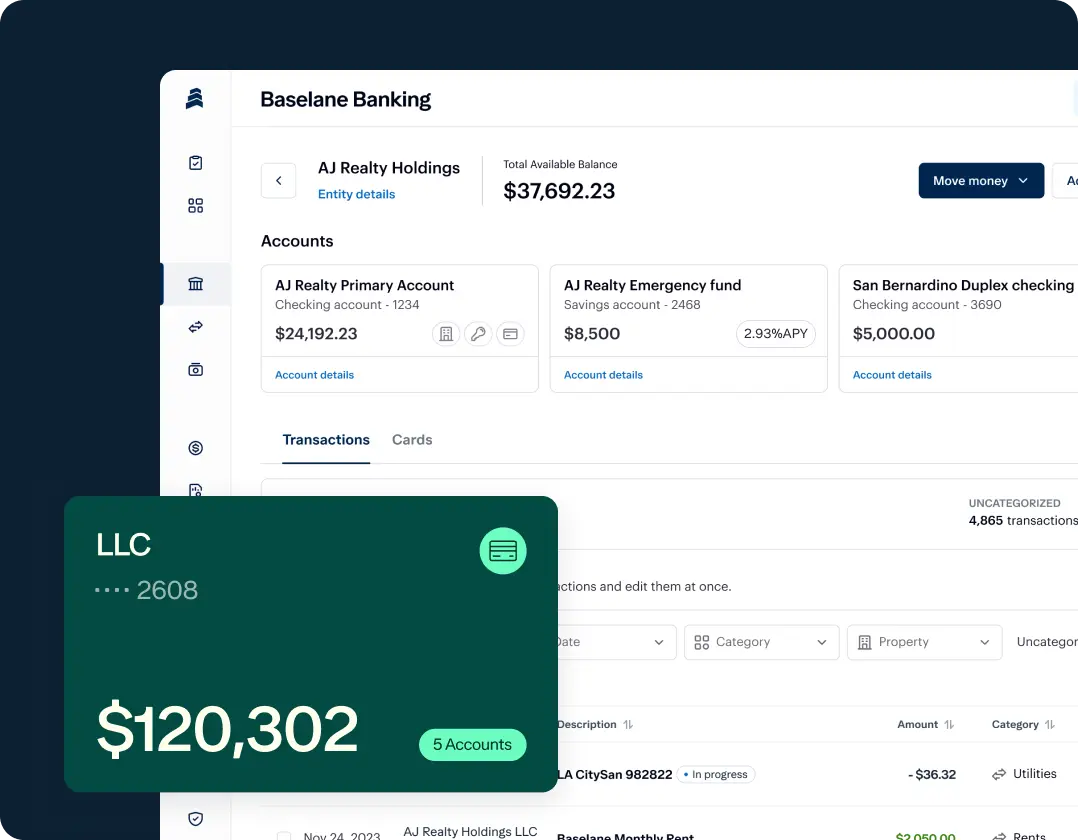
Task: Click the LA CitySan 982822 description
Action: (615, 775)
